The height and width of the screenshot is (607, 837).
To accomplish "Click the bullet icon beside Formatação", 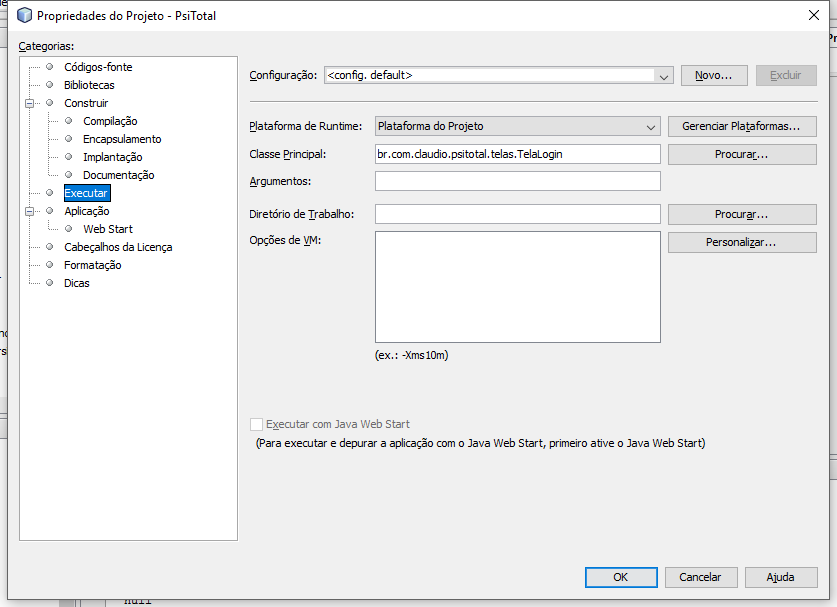I will (x=50, y=264).
